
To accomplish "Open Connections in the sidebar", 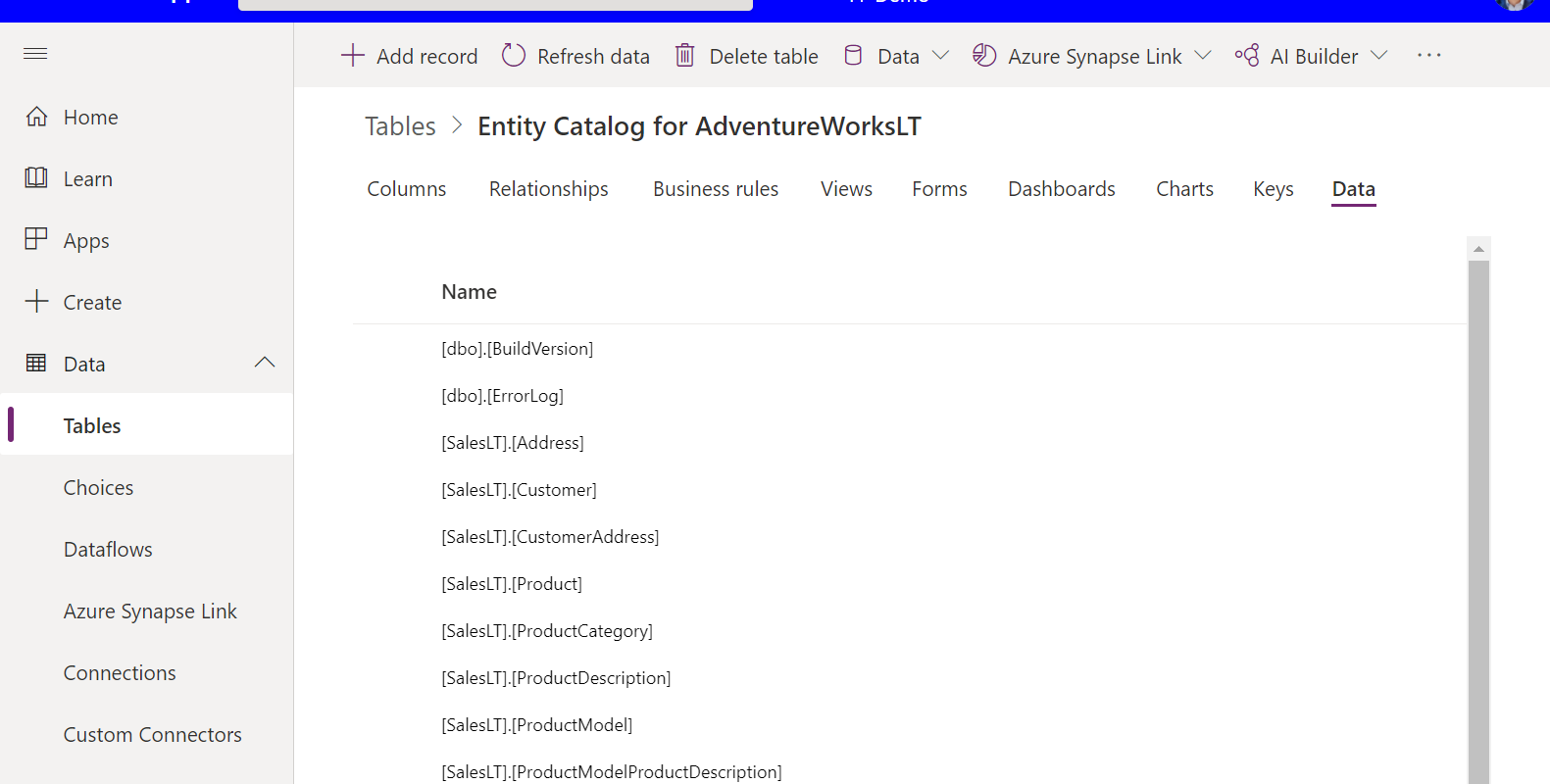I will 147,671.
